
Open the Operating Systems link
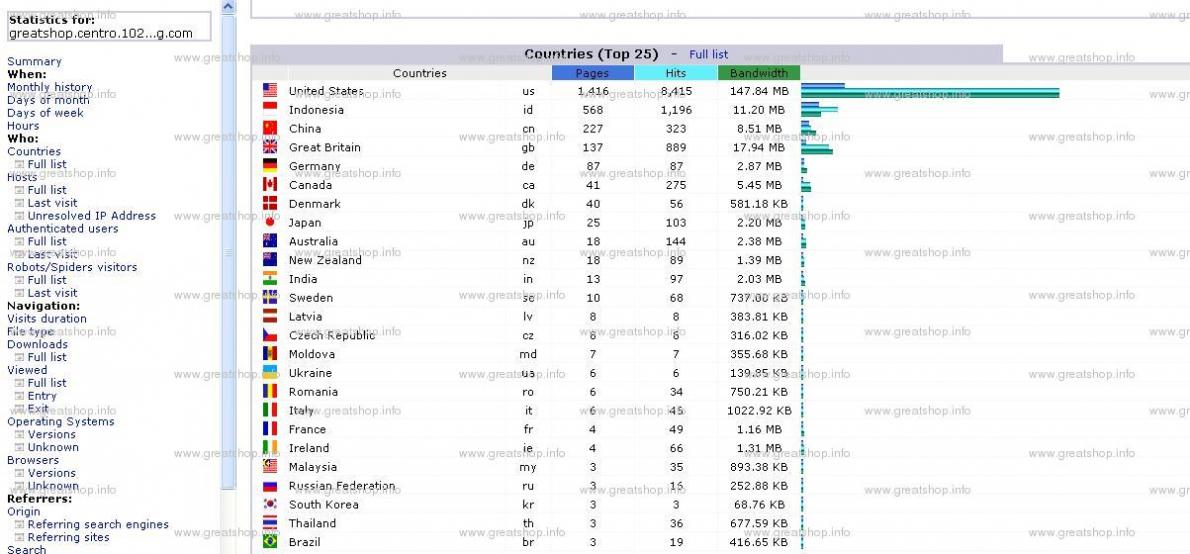click(x=61, y=422)
